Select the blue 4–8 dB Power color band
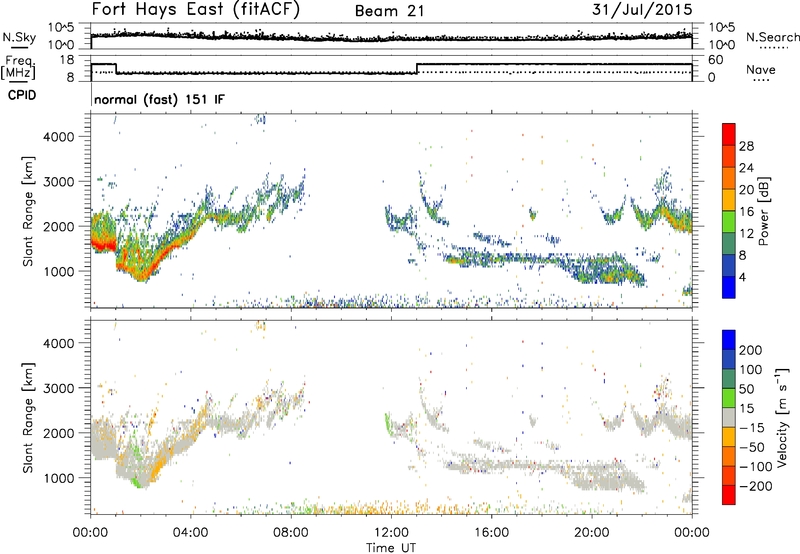The height and width of the screenshot is (554, 800). pos(729,266)
